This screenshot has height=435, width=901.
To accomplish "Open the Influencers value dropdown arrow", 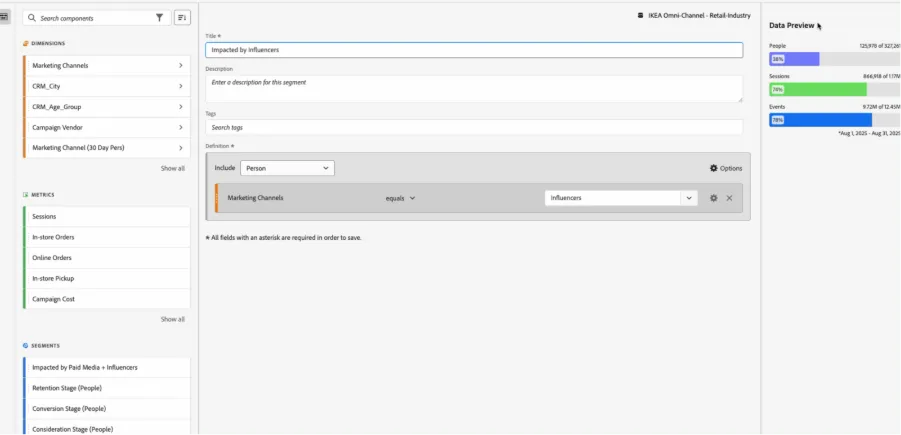I will (689, 198).
